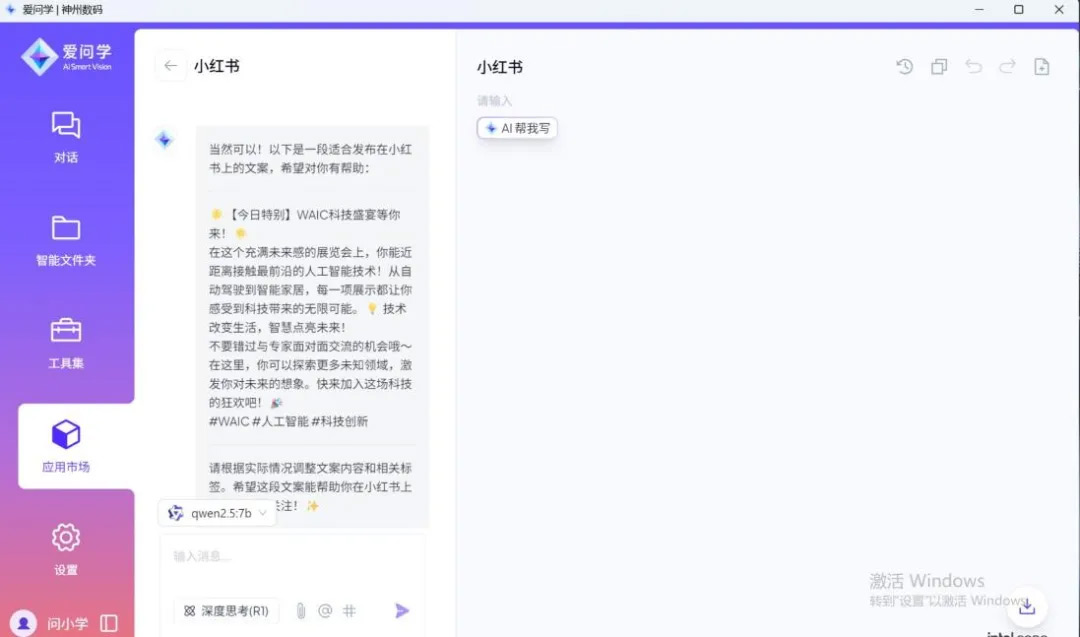Collapse sidebar using the panel toggle icon
Viewport: 1080px width, 637px height.
pyautogui.click(x=109, y=623)
